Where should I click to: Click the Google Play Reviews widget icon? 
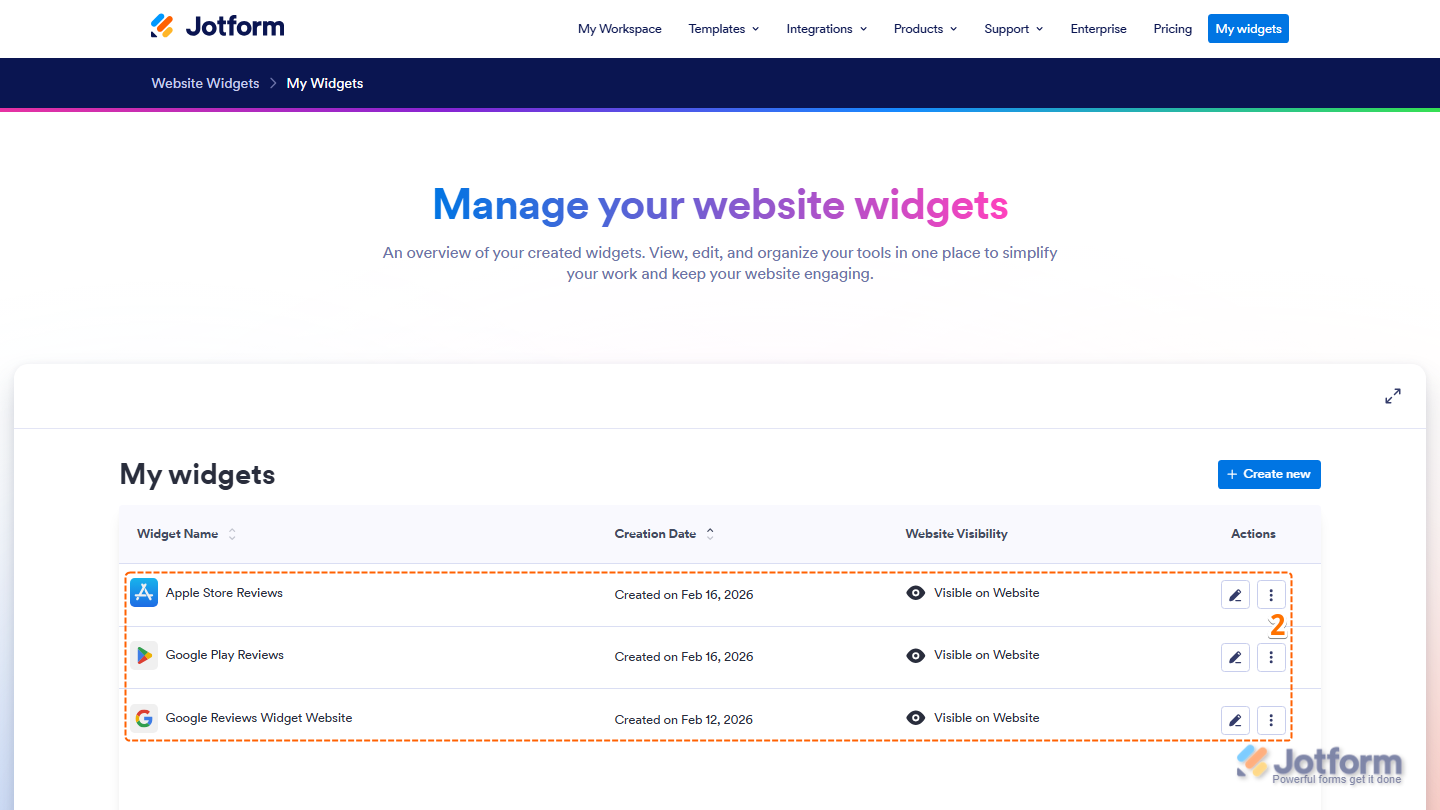coord(143,655)
